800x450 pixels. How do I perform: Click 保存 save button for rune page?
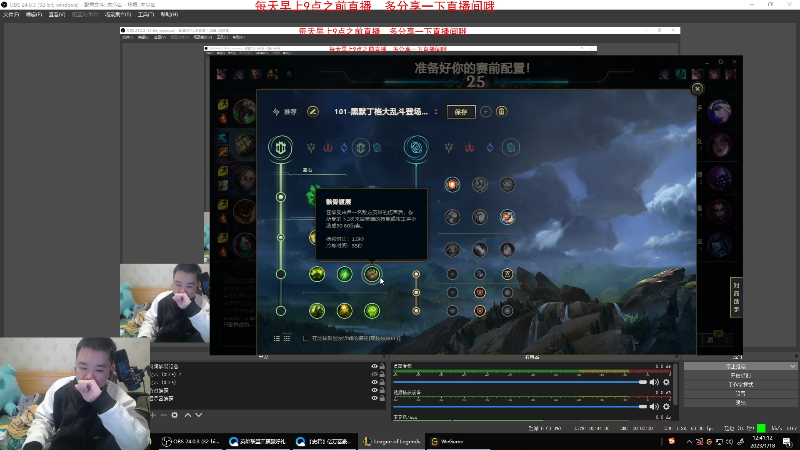[x=461, y=112]
